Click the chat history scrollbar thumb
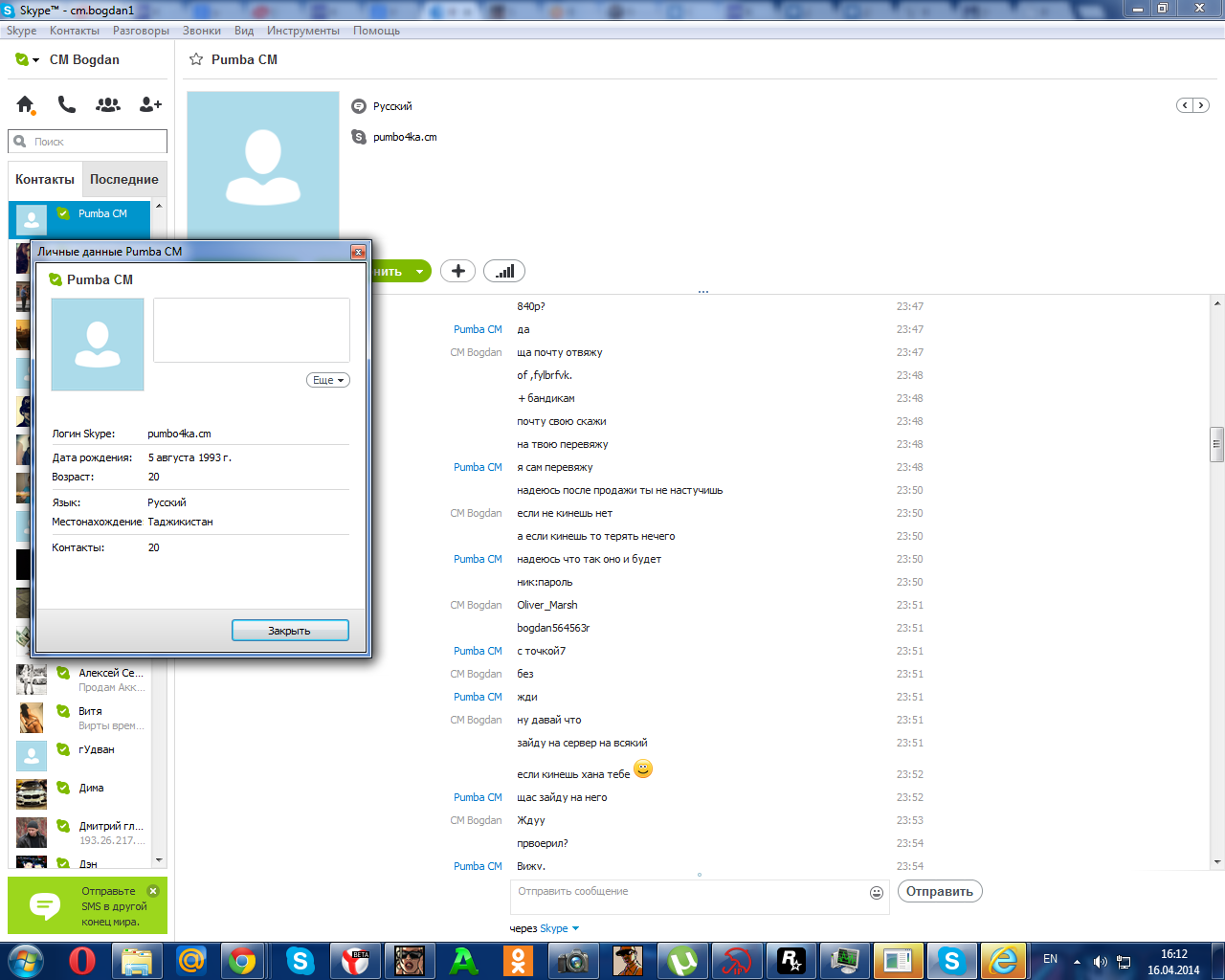The height and width of the screenshot is (980, 1225). coord(1217,444)
